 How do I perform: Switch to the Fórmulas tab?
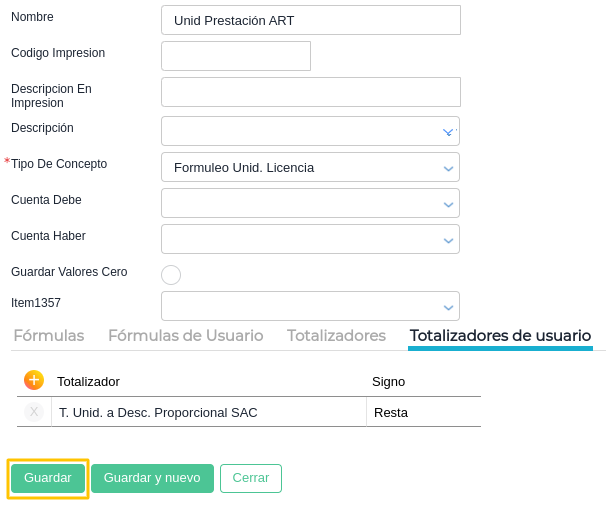pyautogui.click(x=49, y=336)
